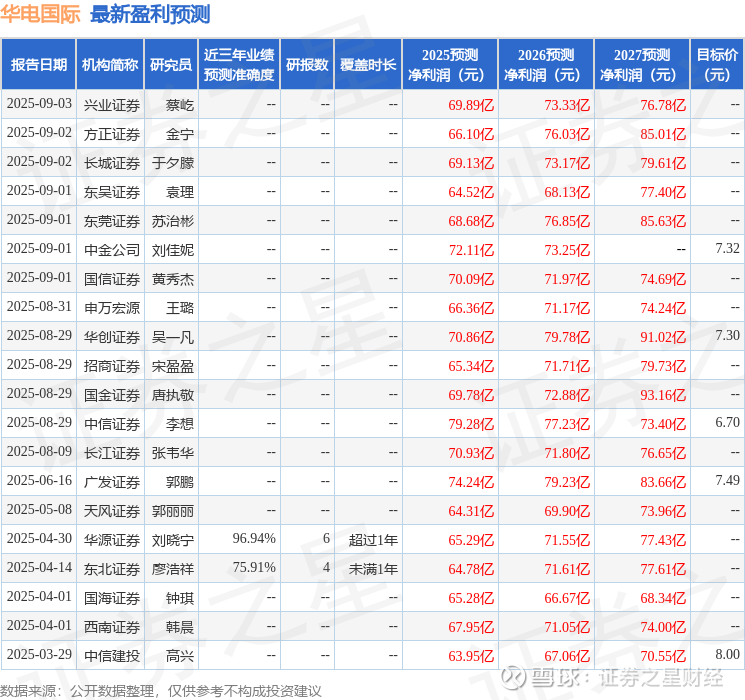Select the 东北证券 institution cell
Viewport: 745px width, 700px height.
[112, 569]
